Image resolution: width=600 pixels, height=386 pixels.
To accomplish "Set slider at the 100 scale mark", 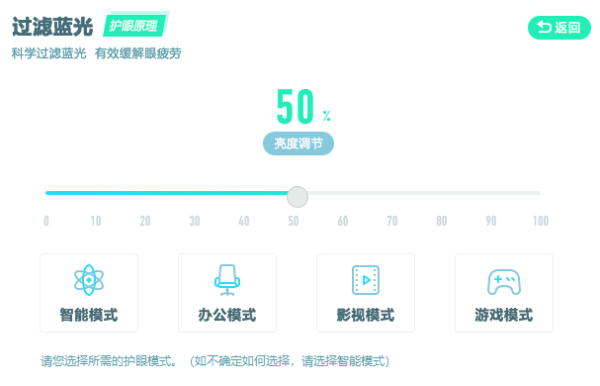I will (541, 221).
